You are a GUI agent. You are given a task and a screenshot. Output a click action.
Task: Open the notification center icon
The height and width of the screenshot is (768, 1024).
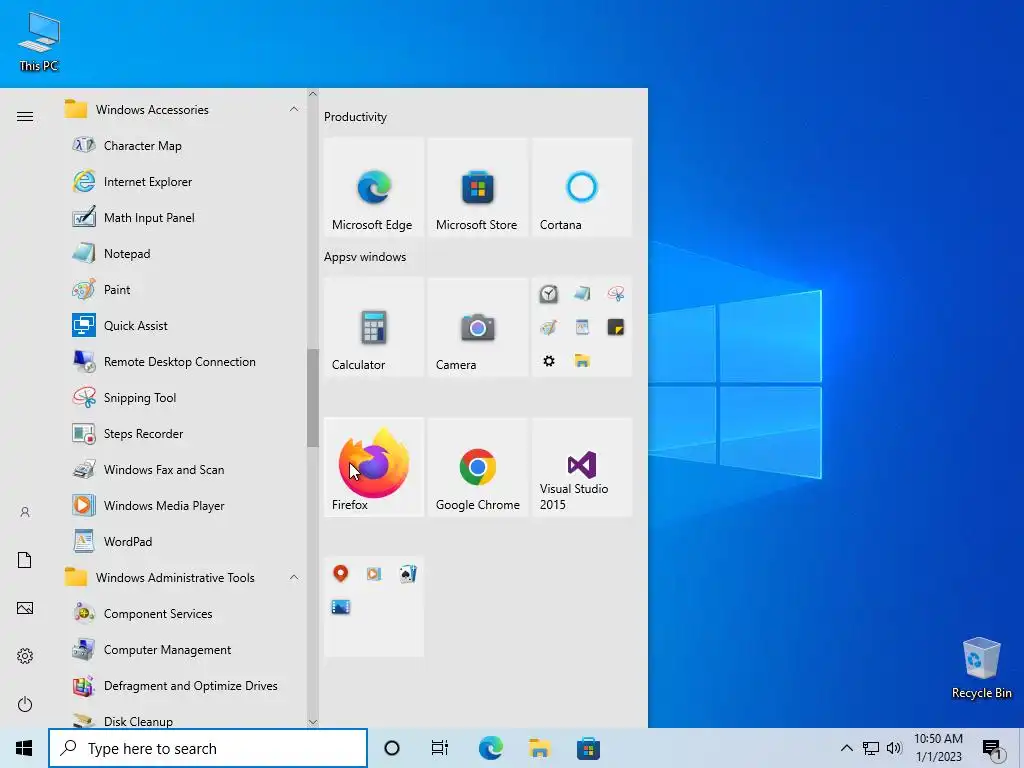[993, 750]
